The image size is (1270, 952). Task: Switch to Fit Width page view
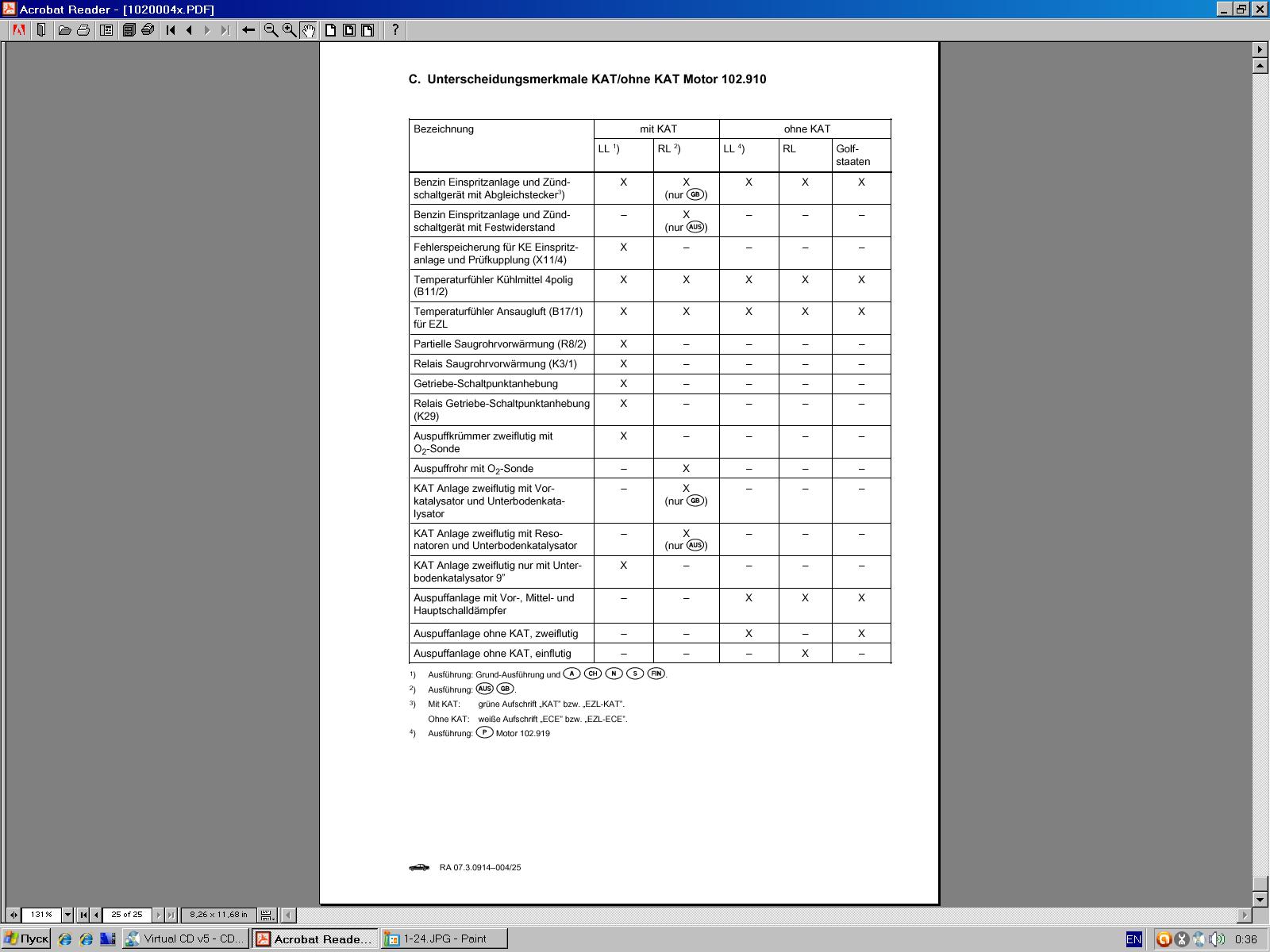pos(368,30)
